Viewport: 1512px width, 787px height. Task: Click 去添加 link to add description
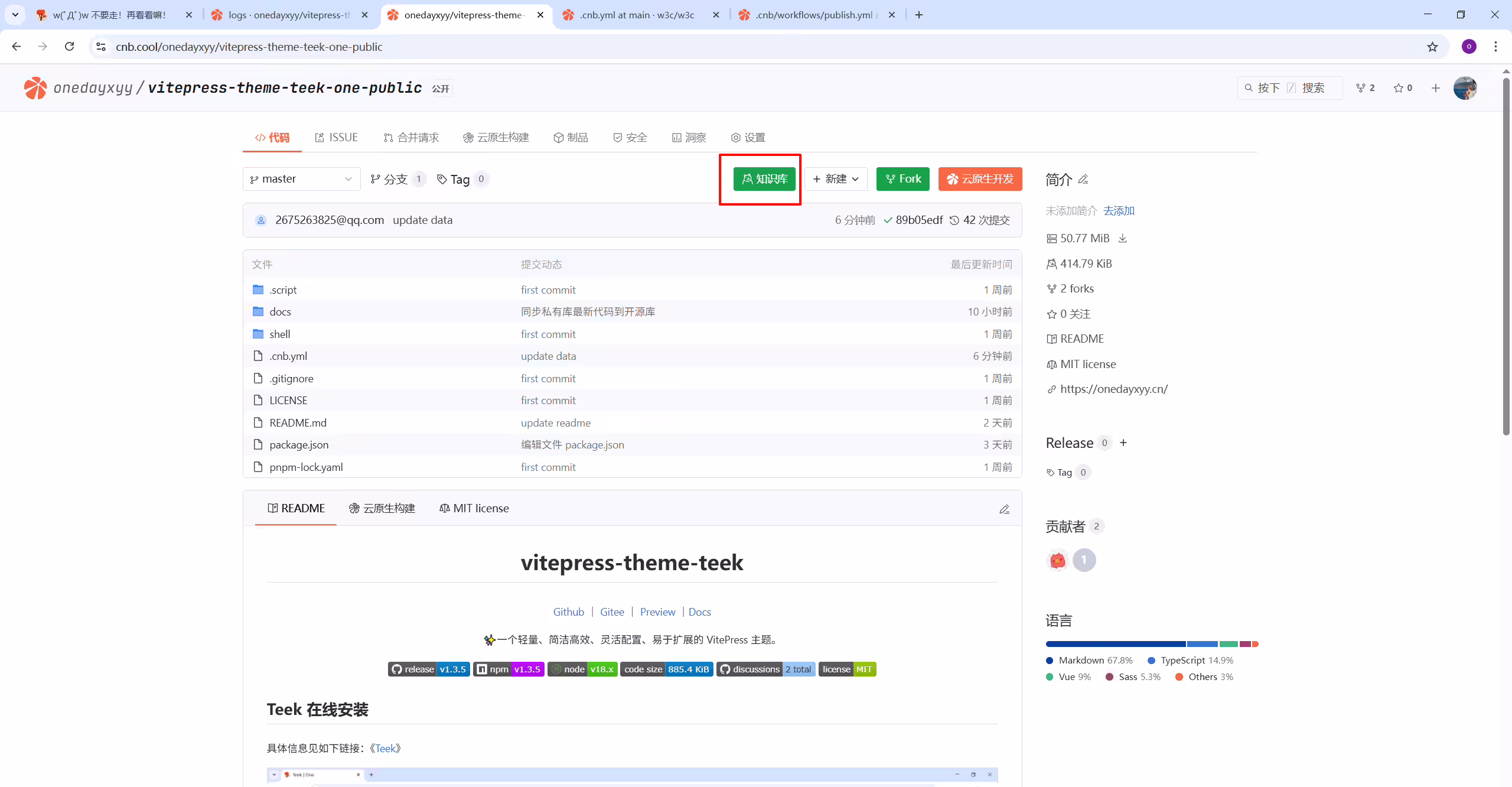pyautogui.click(x=1119, y=211)
